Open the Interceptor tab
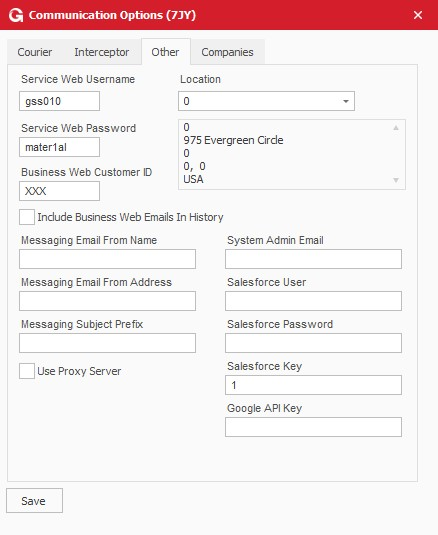The height and width of the screenshot is (535, 438). (x=102, y=52)
